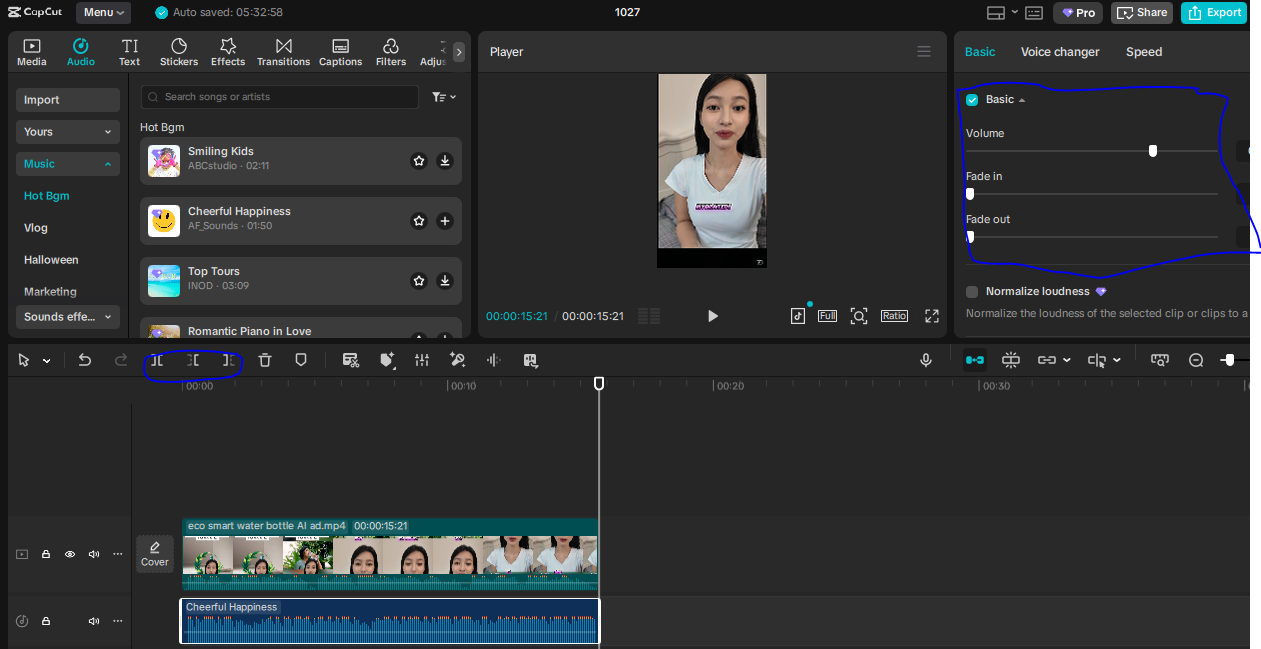
Task: Open the selection tool mode dropdown
Action: 47,361
